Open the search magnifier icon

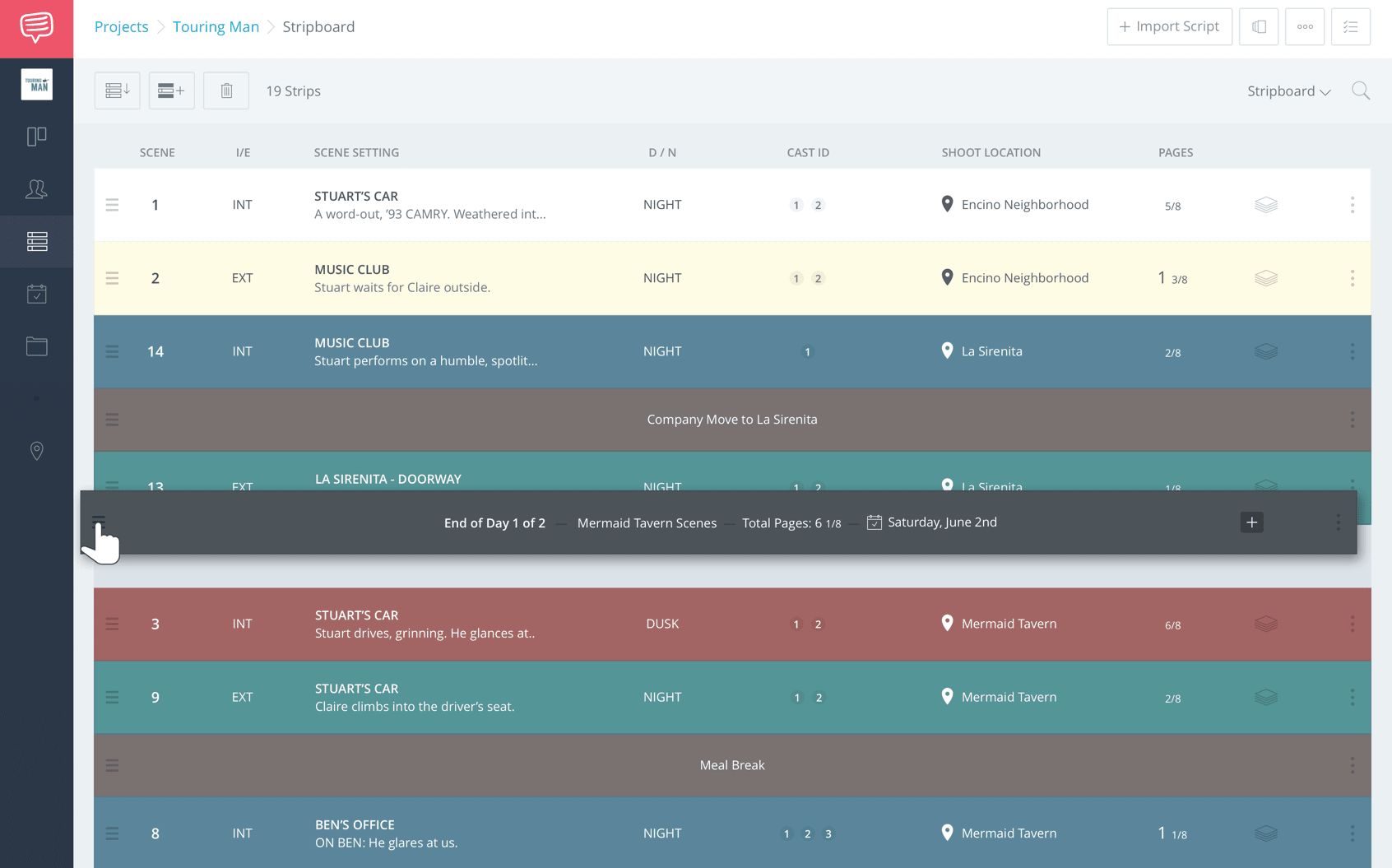pos(1361,91)
